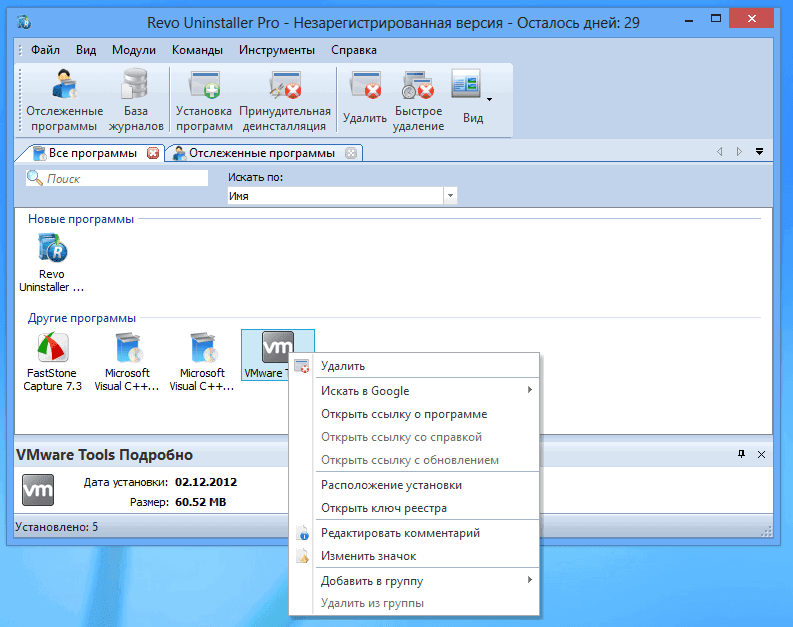The width and height of the screenshot is (793, 627).
Task: Open the Инструменты menu
Action: pyautogui.click(x=277, y=50)
